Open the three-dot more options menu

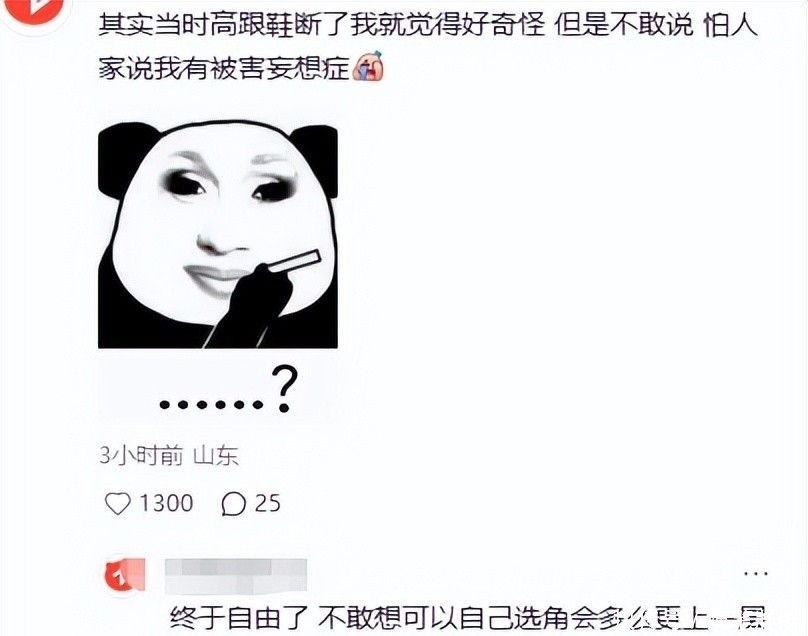756,573
